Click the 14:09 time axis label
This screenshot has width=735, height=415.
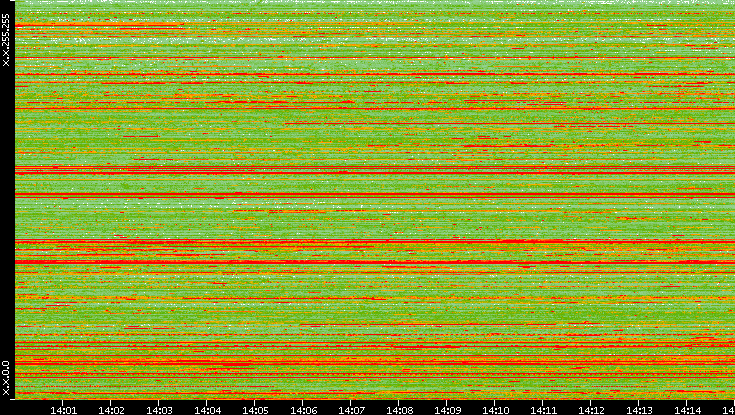(x=447, y=411)
